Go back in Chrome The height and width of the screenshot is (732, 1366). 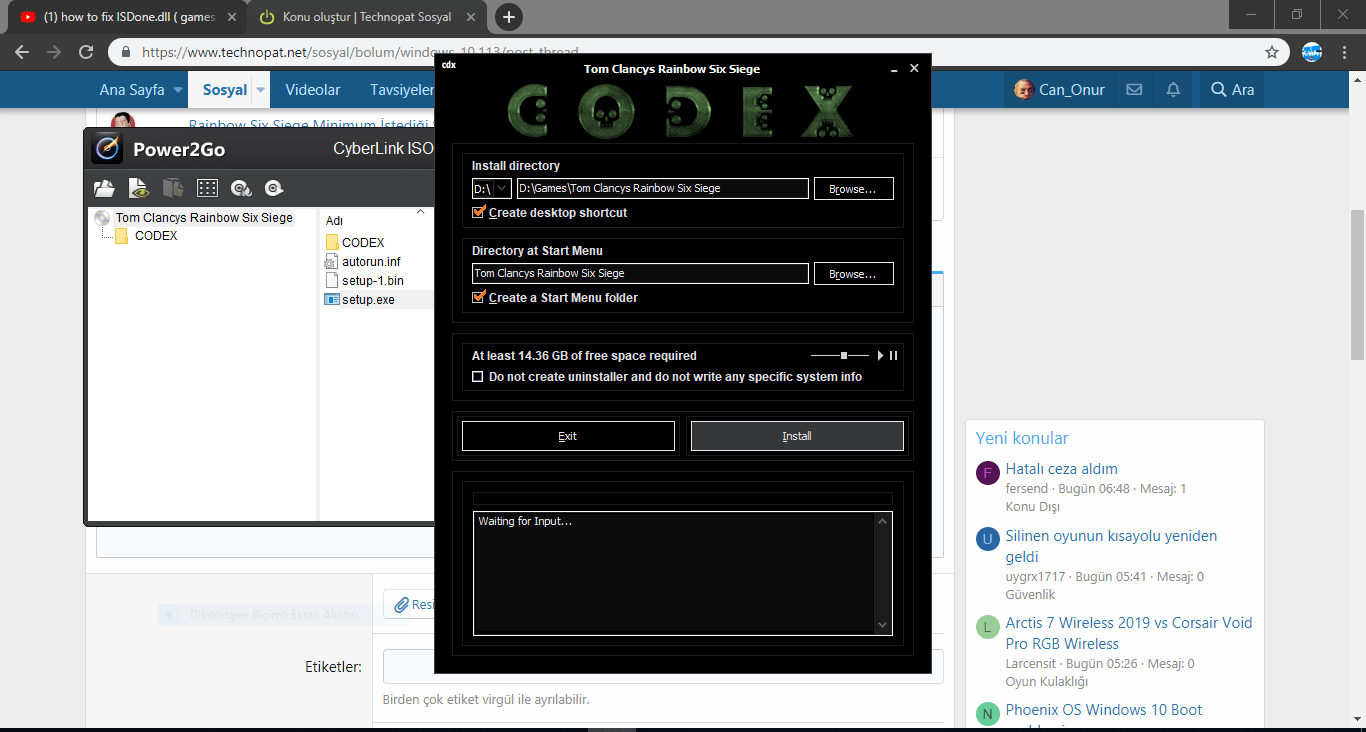pyautogui.click(x=22, y=52)
